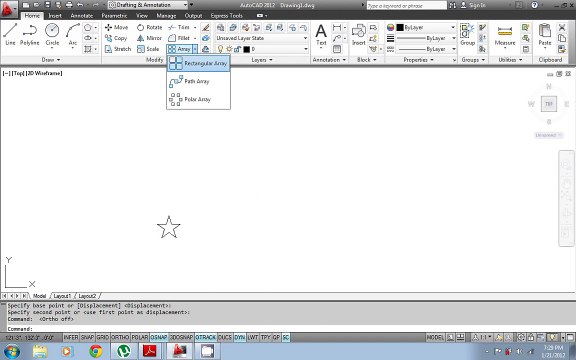Screen dimensions: 576x360
Task: Select the Circle tool
Action: pos(52,35)
